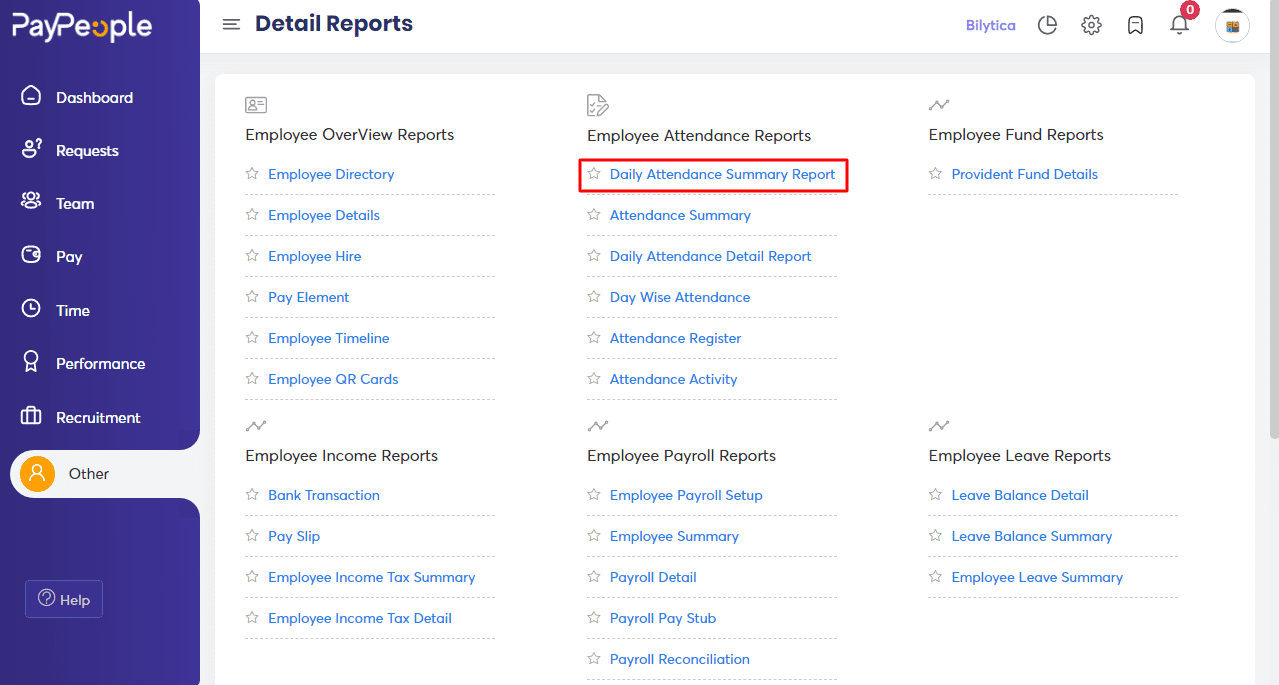The width and height of the screenshot is (1279, 685).
Task: Favorite the Daily Attendance Summary Report
Action: [x=593, y=174]
